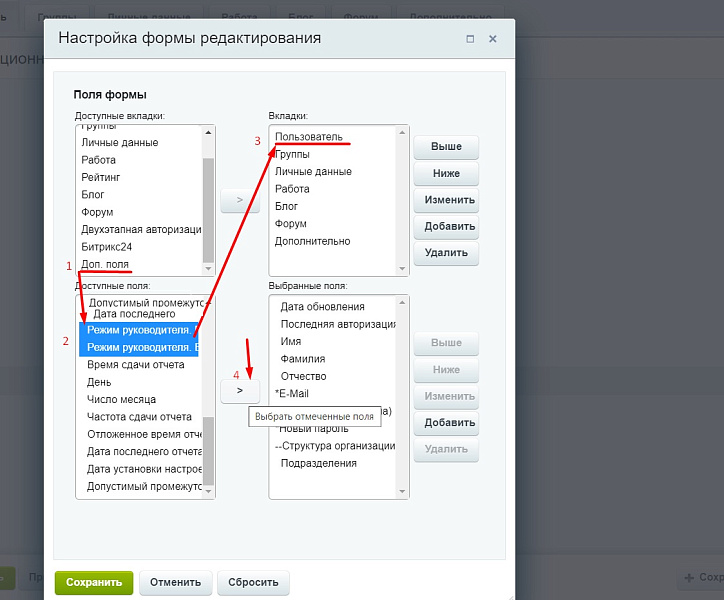The image size is (724, 600).
Task: Select Время сдачи отчета field
Action: coord(135,365)
